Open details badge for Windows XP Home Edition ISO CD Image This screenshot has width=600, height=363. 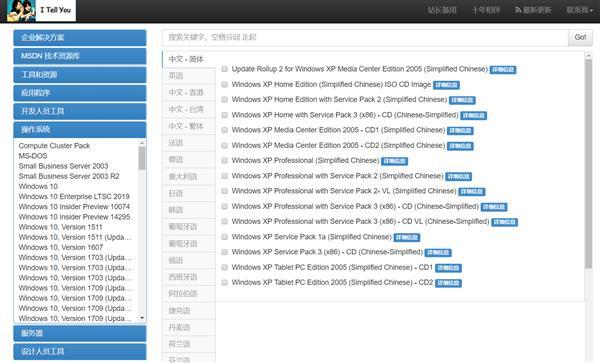coord(446,85)
